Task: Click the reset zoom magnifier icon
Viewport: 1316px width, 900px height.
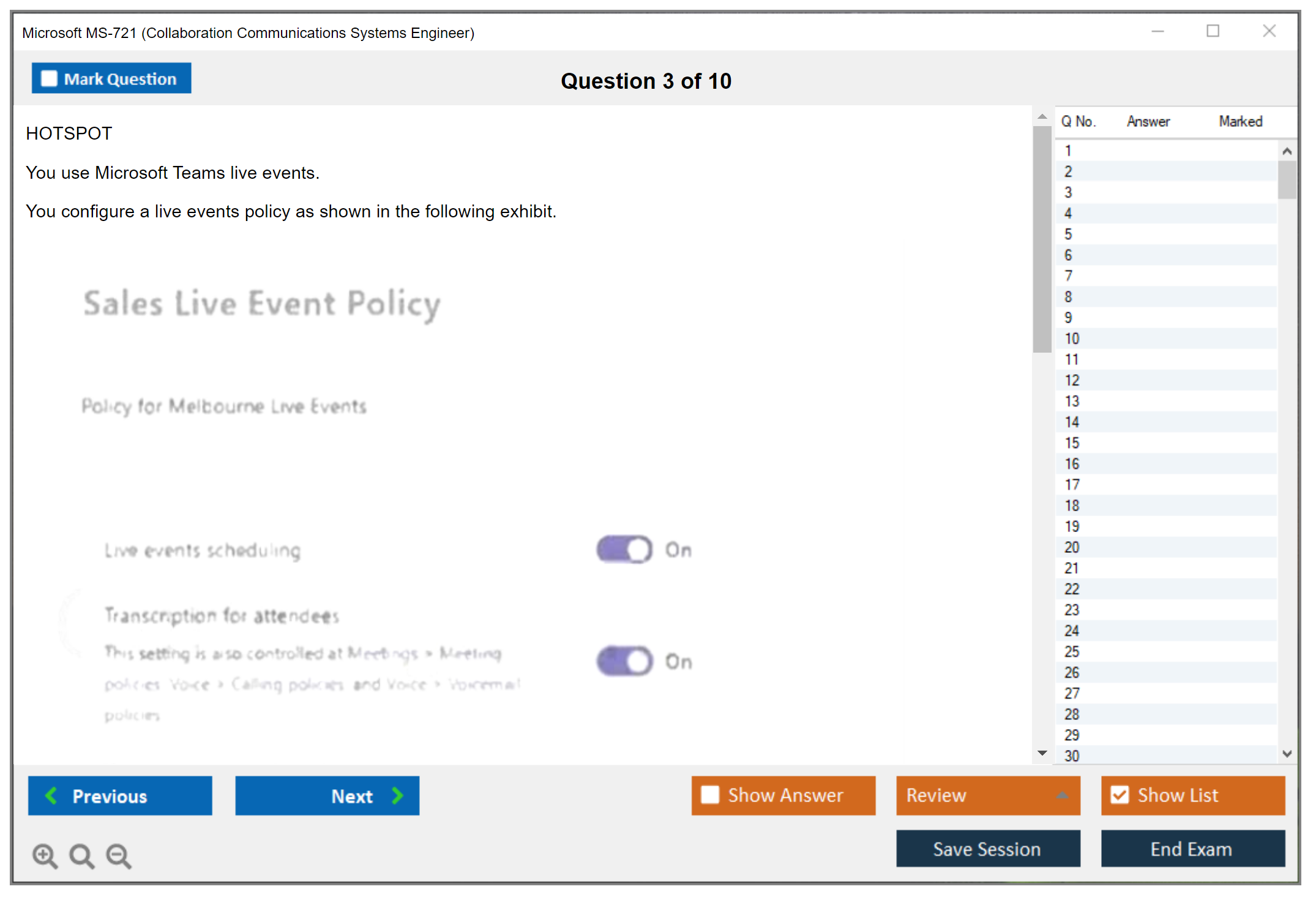Action: [x=81, y=855]
